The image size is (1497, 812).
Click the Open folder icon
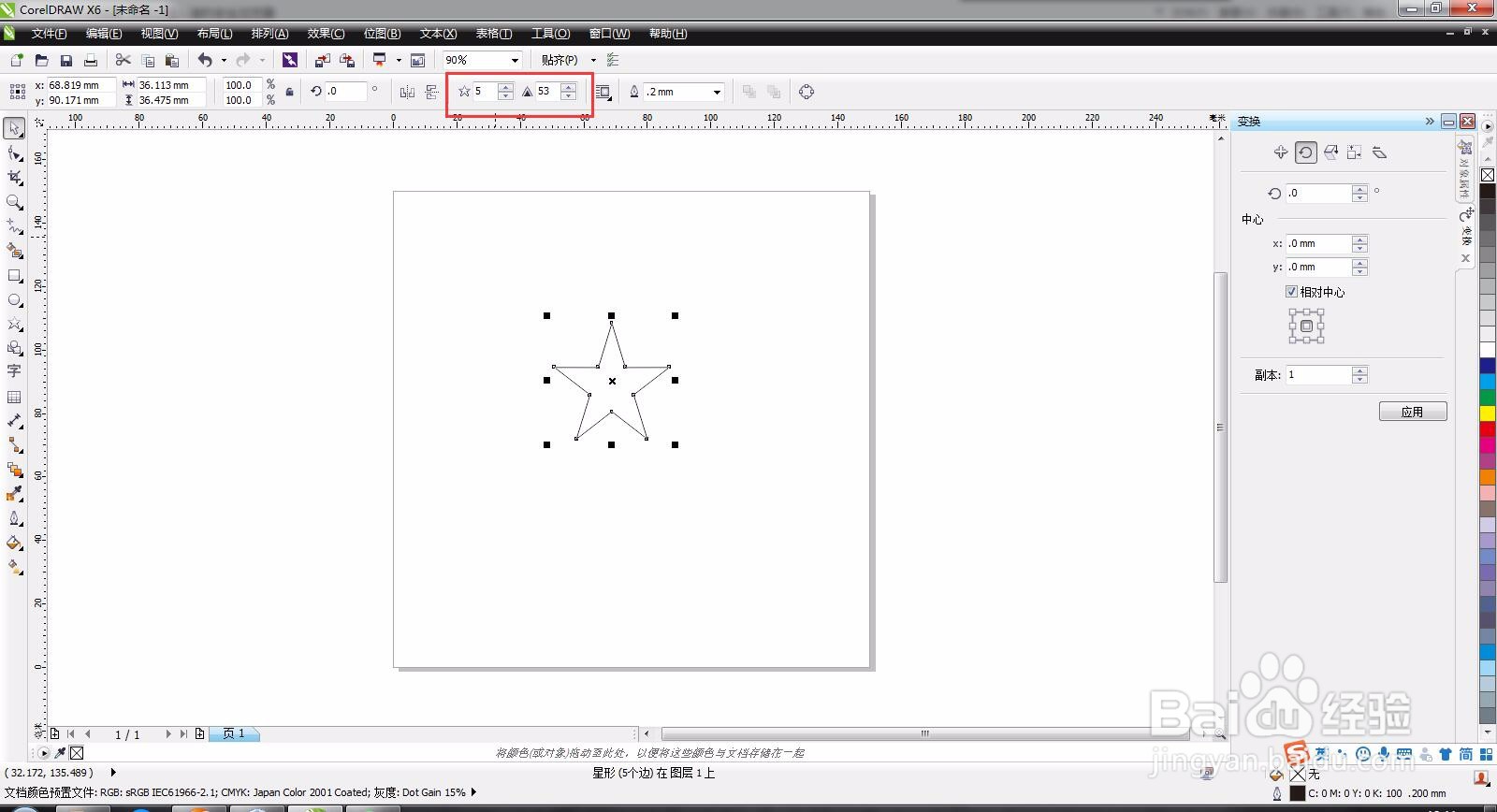point(41,60)
